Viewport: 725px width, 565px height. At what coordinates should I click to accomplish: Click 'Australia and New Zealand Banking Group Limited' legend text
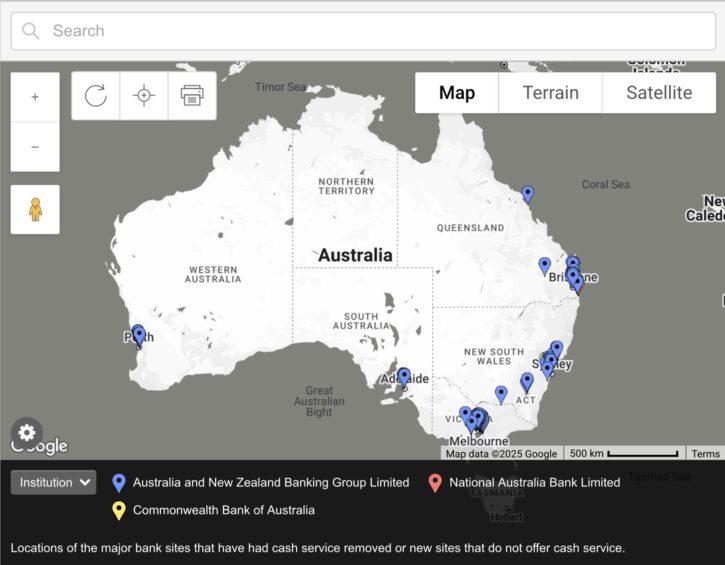(x=271, y=482)
